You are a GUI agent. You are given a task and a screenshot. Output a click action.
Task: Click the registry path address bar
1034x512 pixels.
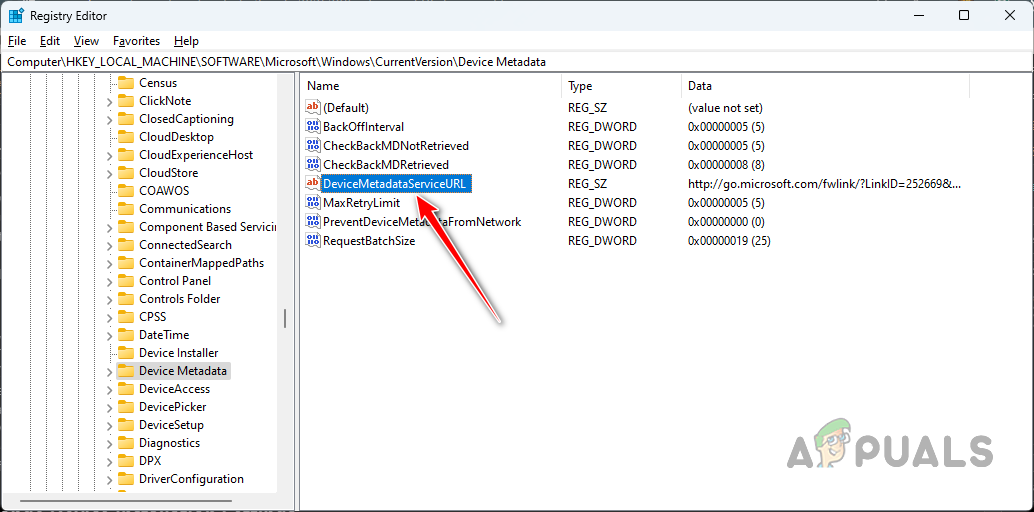pos(517,61)
